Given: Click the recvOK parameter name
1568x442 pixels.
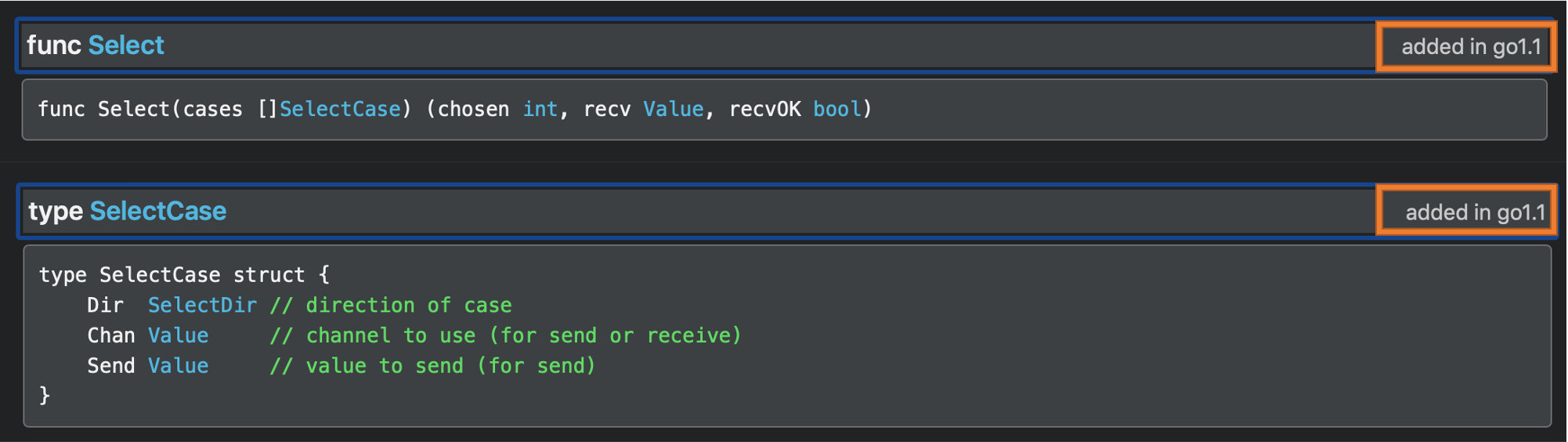Looking at the screenshot, I should 765,109.
